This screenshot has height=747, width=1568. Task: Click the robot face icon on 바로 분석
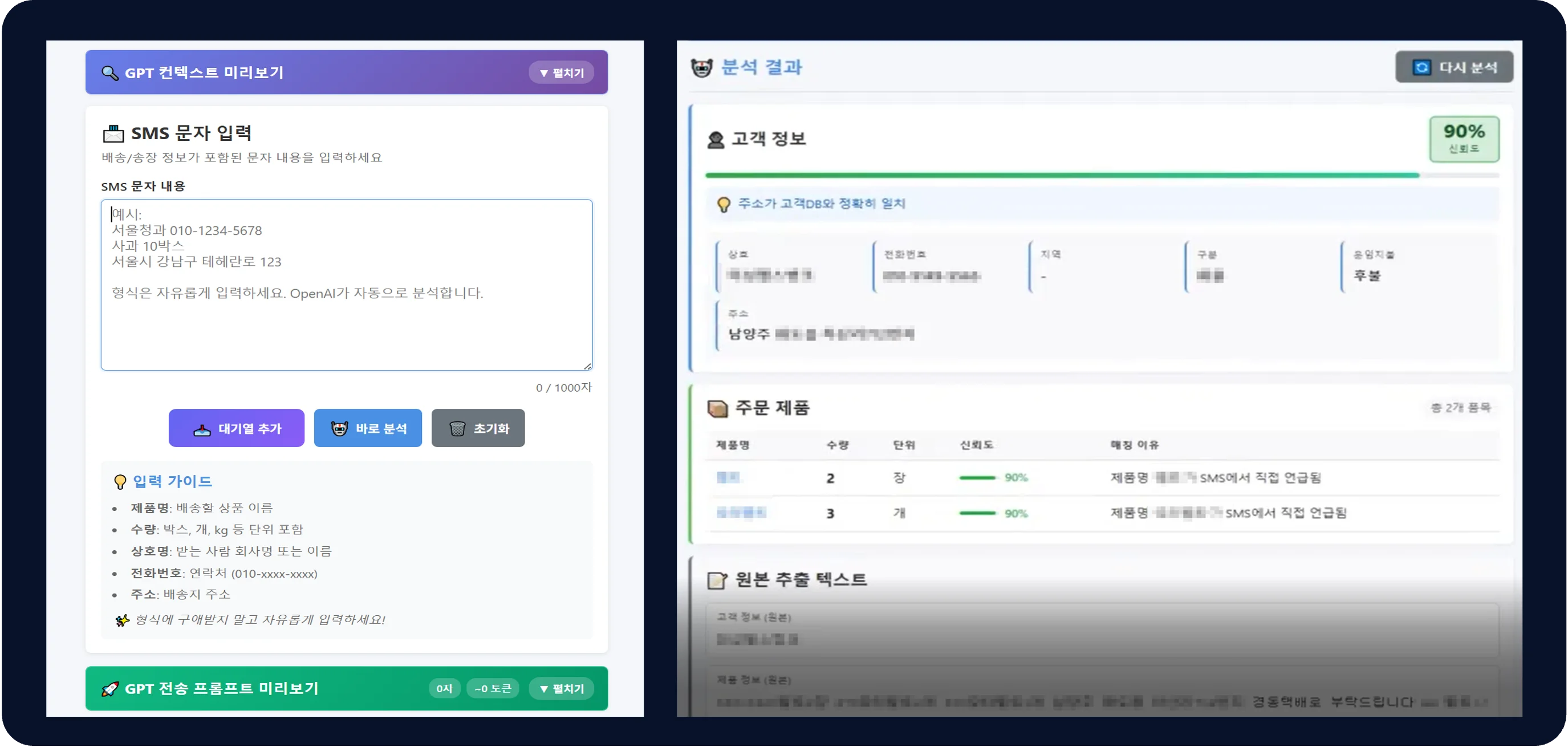(x=339, y=429)
